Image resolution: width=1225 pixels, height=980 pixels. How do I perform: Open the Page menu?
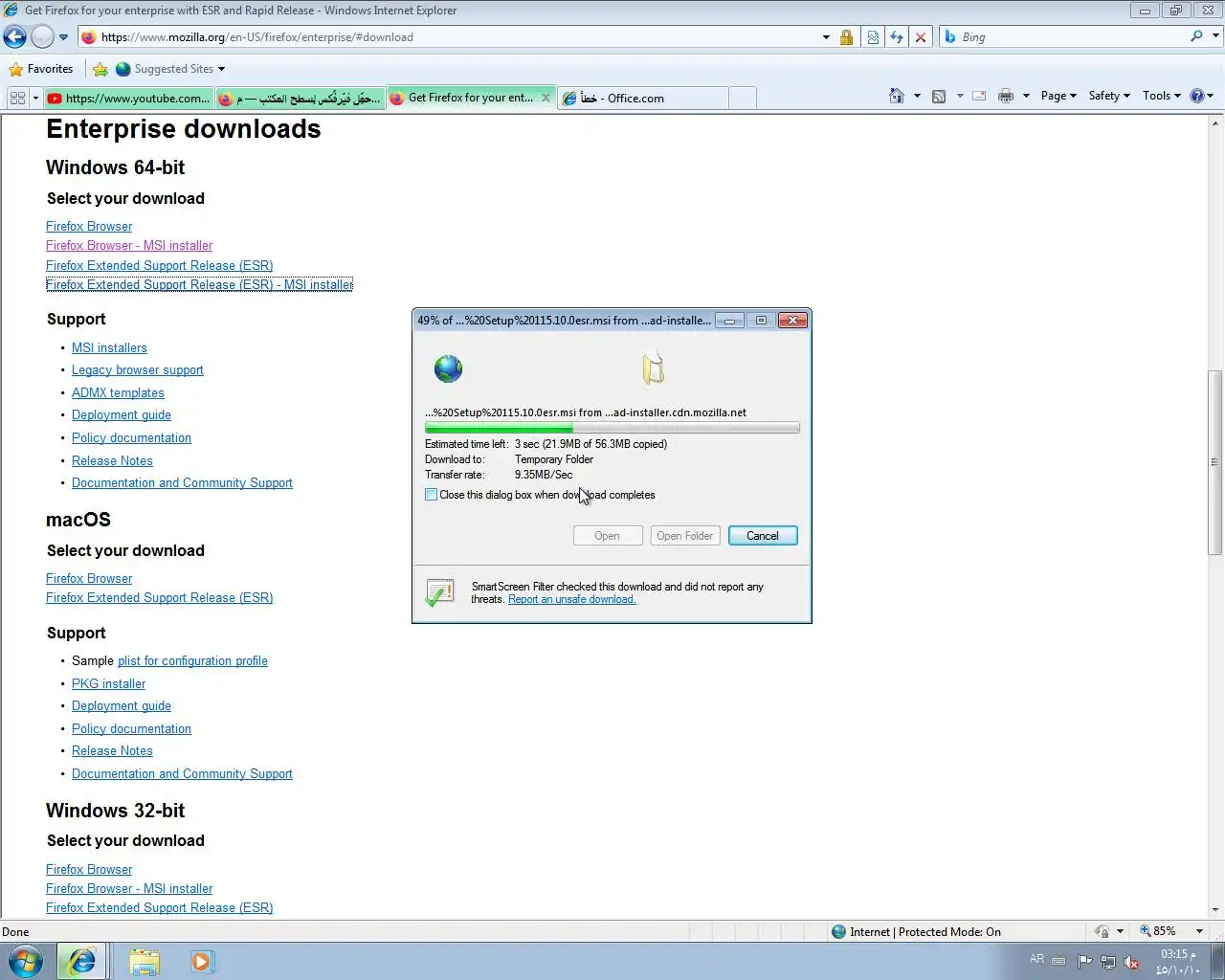(1058, 96)
